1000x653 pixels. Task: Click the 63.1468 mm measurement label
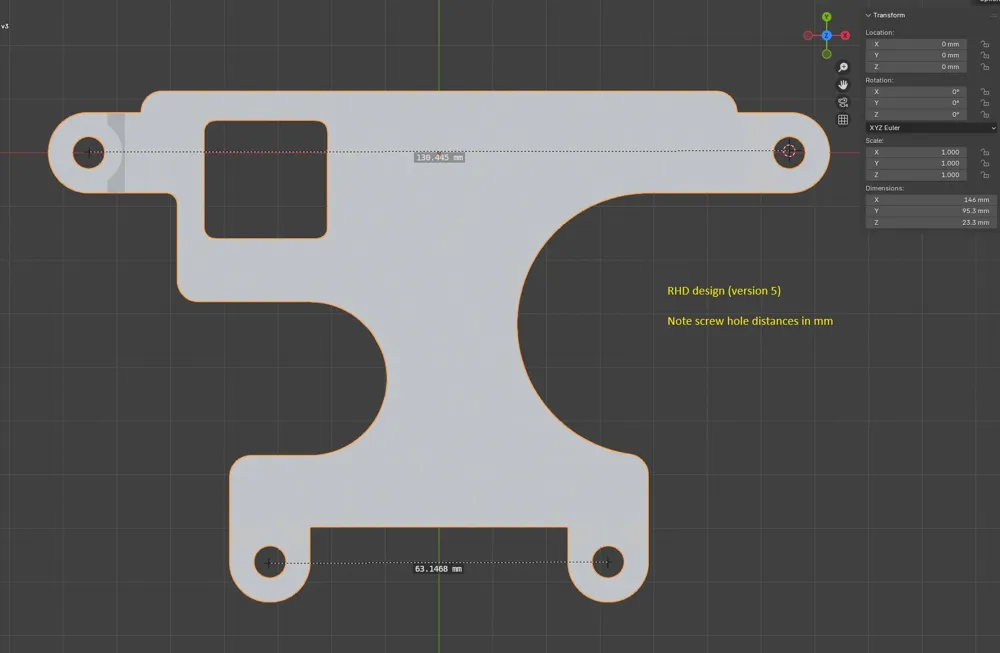click(x=438, y=569)
